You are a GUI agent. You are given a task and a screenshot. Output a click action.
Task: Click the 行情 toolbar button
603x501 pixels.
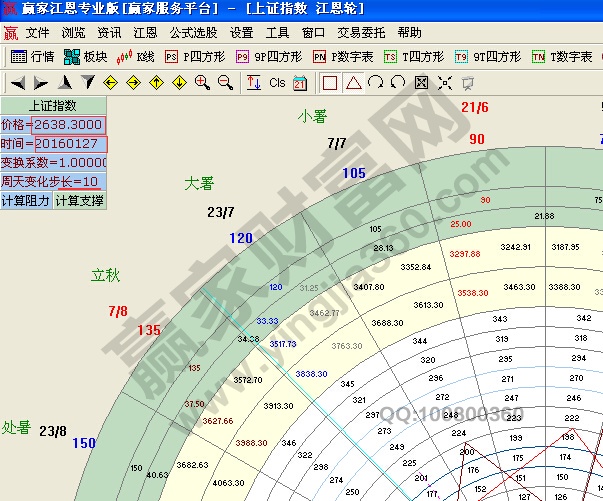(x=32, y=57)
